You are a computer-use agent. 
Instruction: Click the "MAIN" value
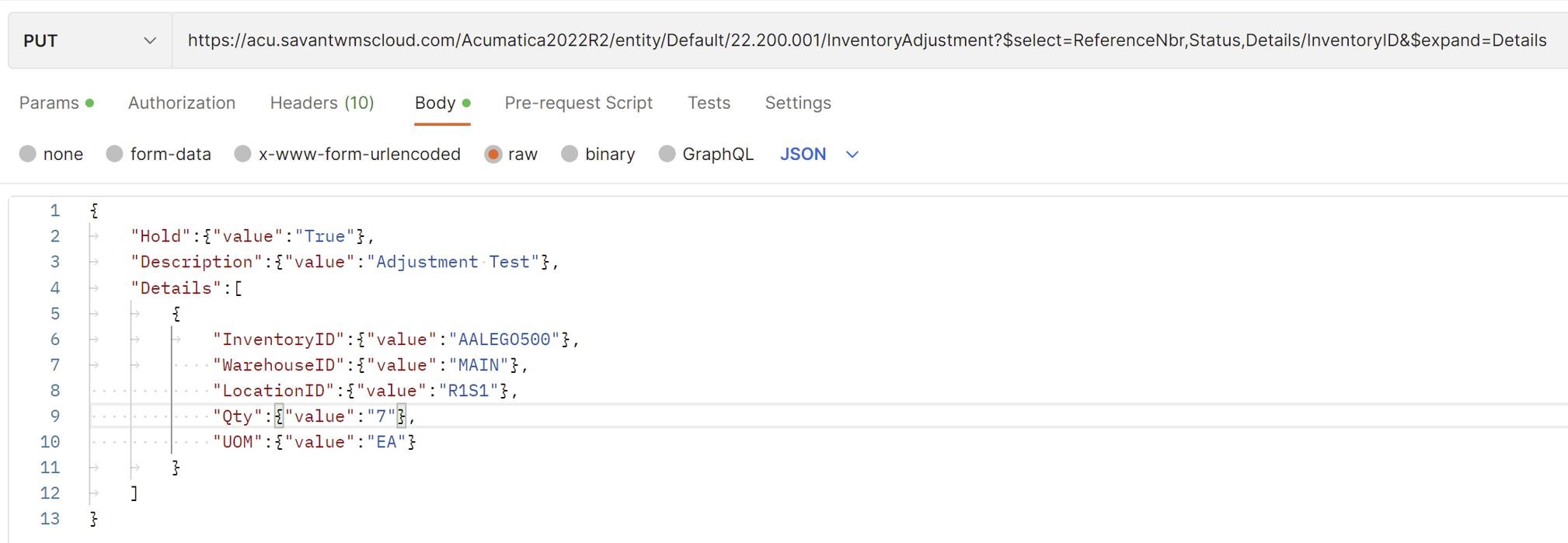coord(479,365)
